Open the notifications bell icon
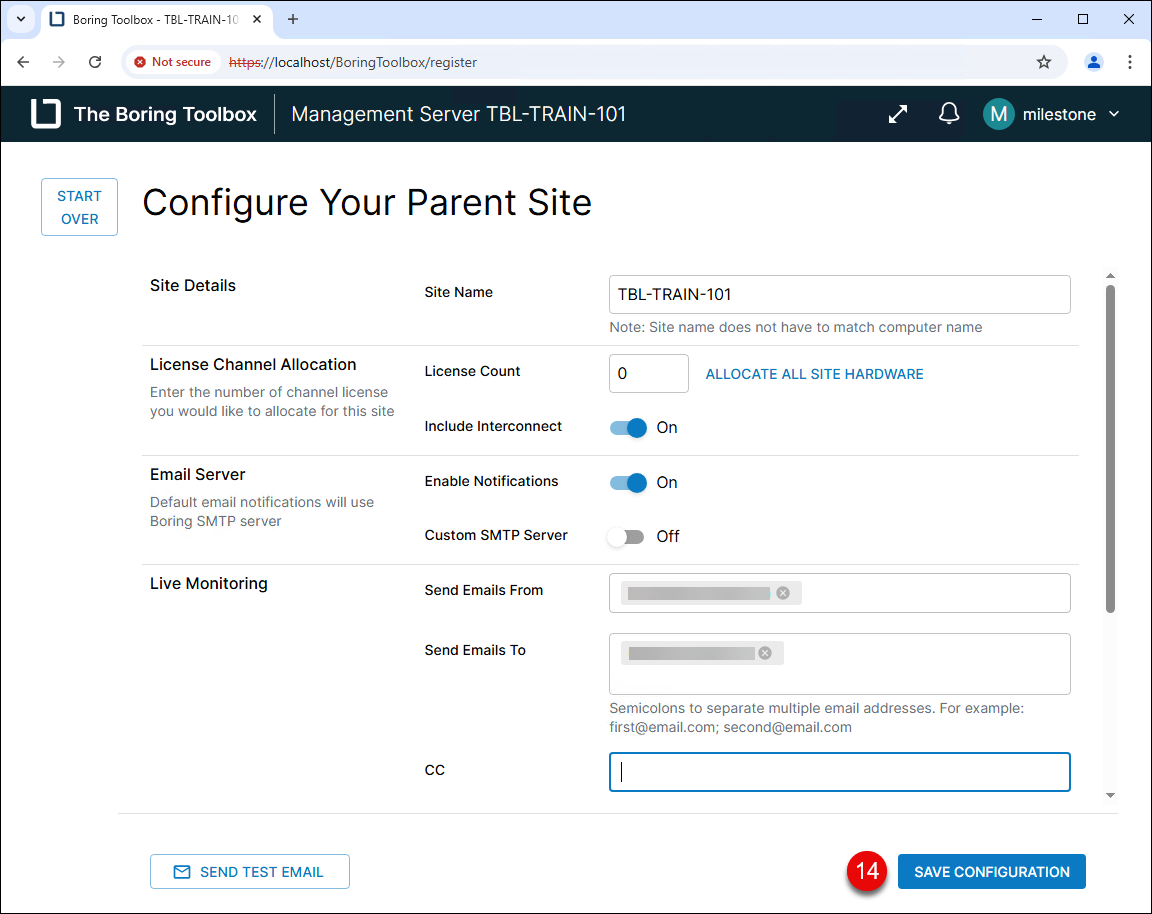This screenshot has width=1152, height=914. 948,114
